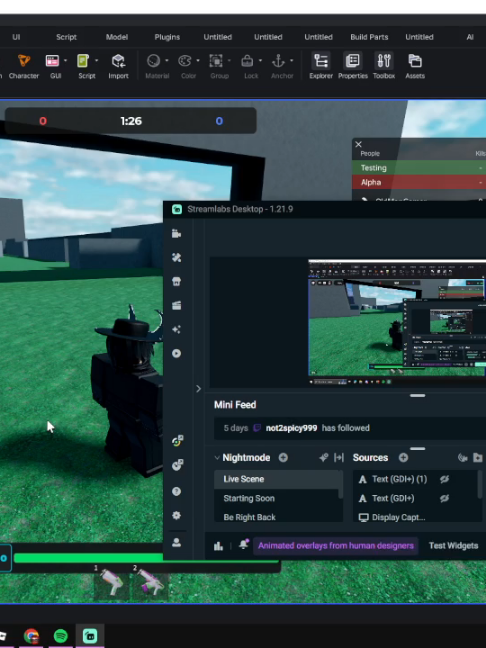Open the Streamlabs app store icon
This screenshot has height=648, width=486.
(x=176, y=281)
